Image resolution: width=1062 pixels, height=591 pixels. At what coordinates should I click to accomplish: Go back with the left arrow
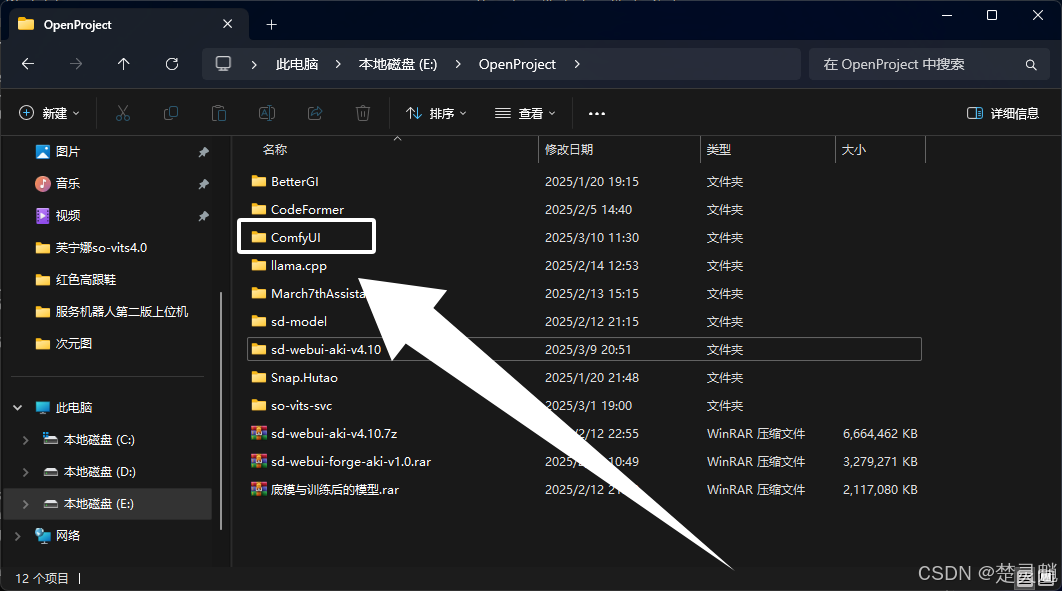coord(28,64)
